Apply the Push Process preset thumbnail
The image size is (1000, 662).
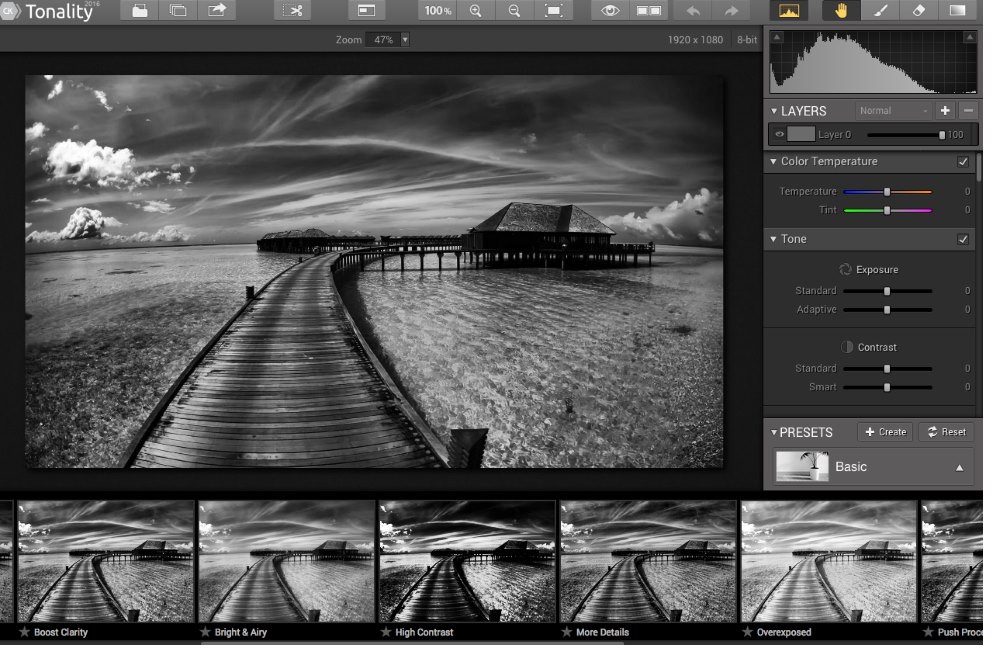(952, 561)
